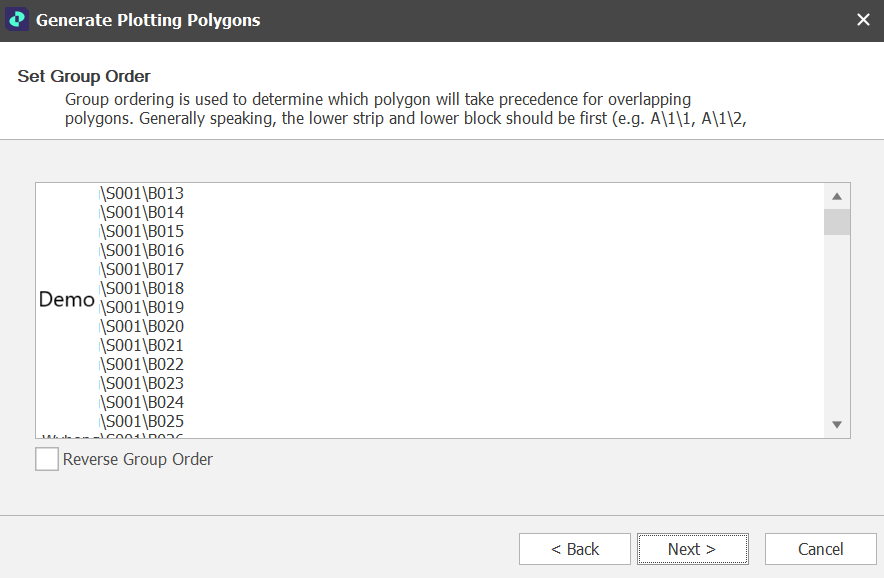884x578 pixels.
Task: Select the S001\B019 group entry
Action: point(142,307)
